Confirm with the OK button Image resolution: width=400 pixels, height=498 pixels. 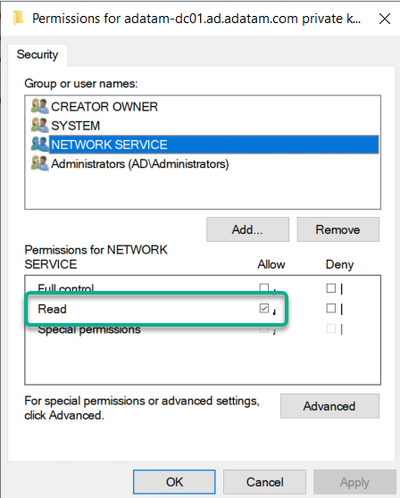tap(174, 482)
